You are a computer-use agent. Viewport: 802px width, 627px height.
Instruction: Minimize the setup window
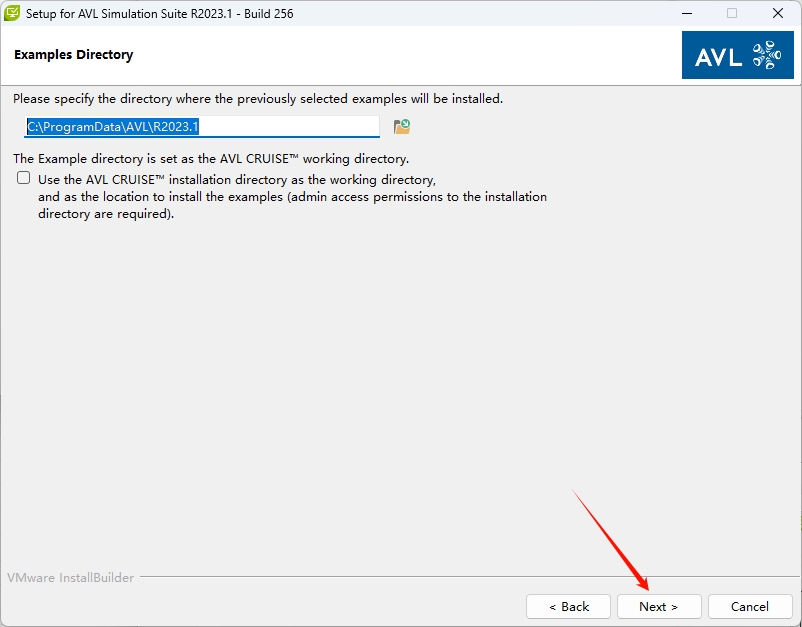coord(686,14)
